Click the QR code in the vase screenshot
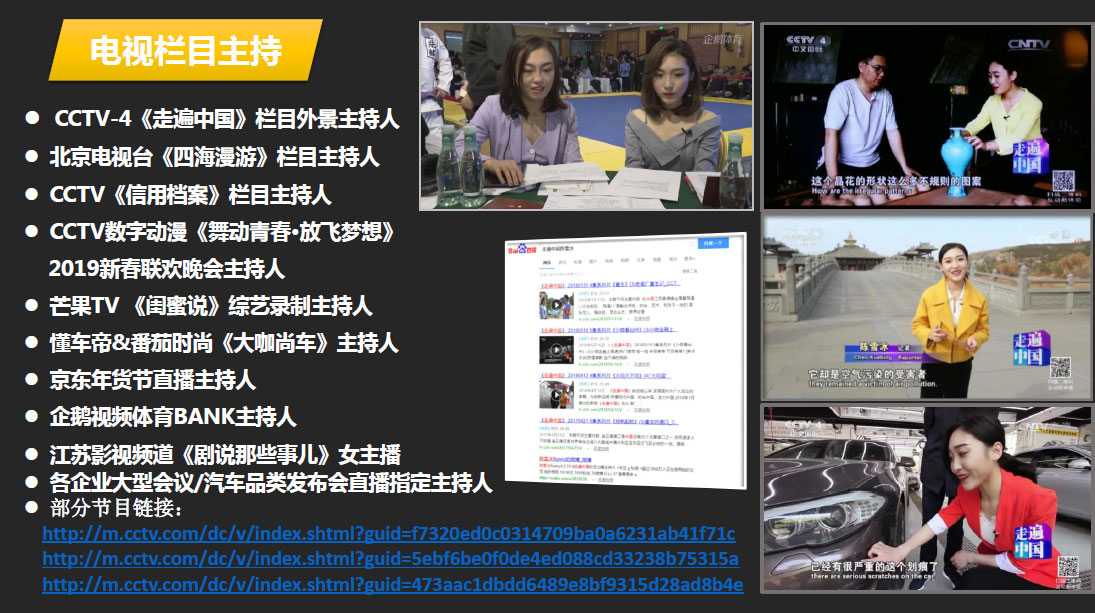Image resolution: width=1095 pixels, height=613 pixels. 1063,181
